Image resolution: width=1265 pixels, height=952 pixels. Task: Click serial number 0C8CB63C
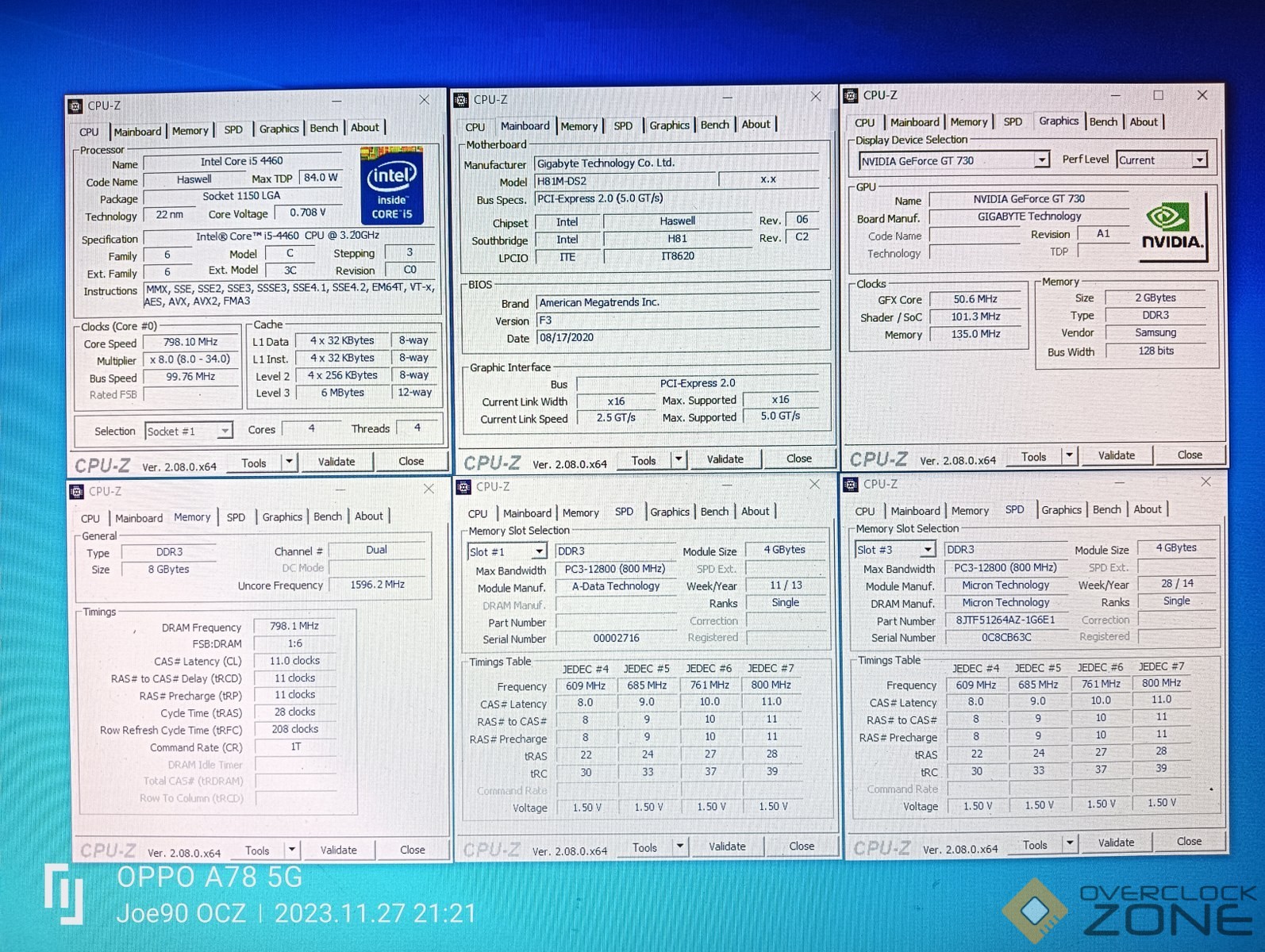coord(1005,637)
